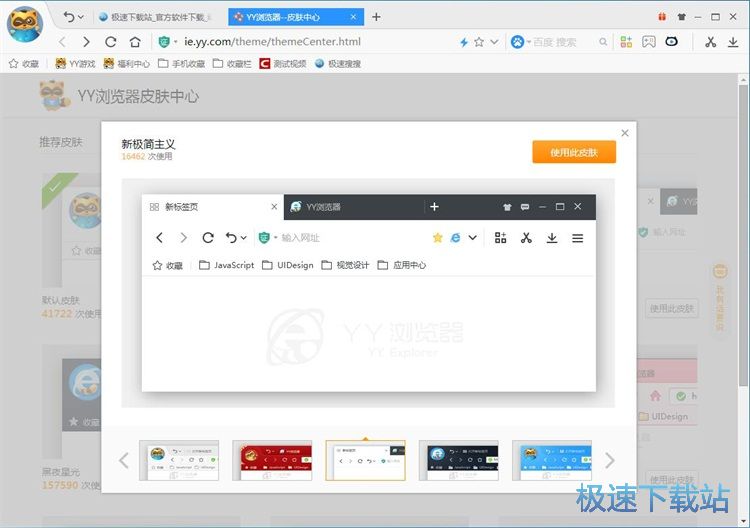This screenshot has width=750, height=528.
Task: Go to the home page
Action: (x=135, y=42)
